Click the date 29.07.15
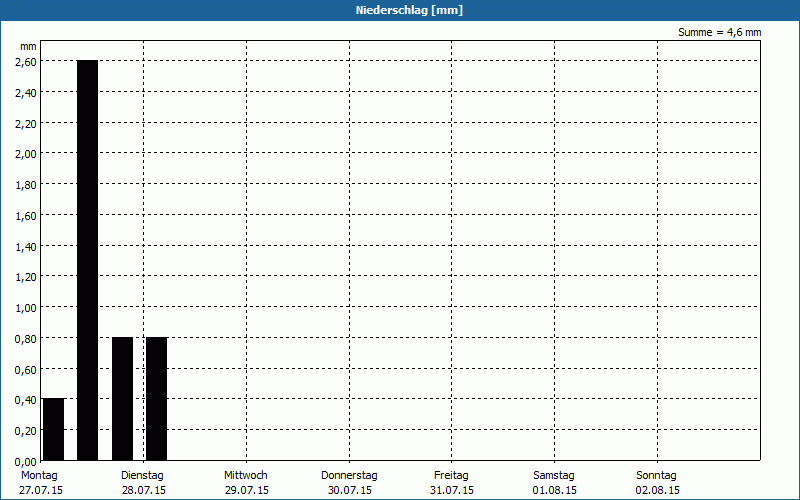 [246, 490]
